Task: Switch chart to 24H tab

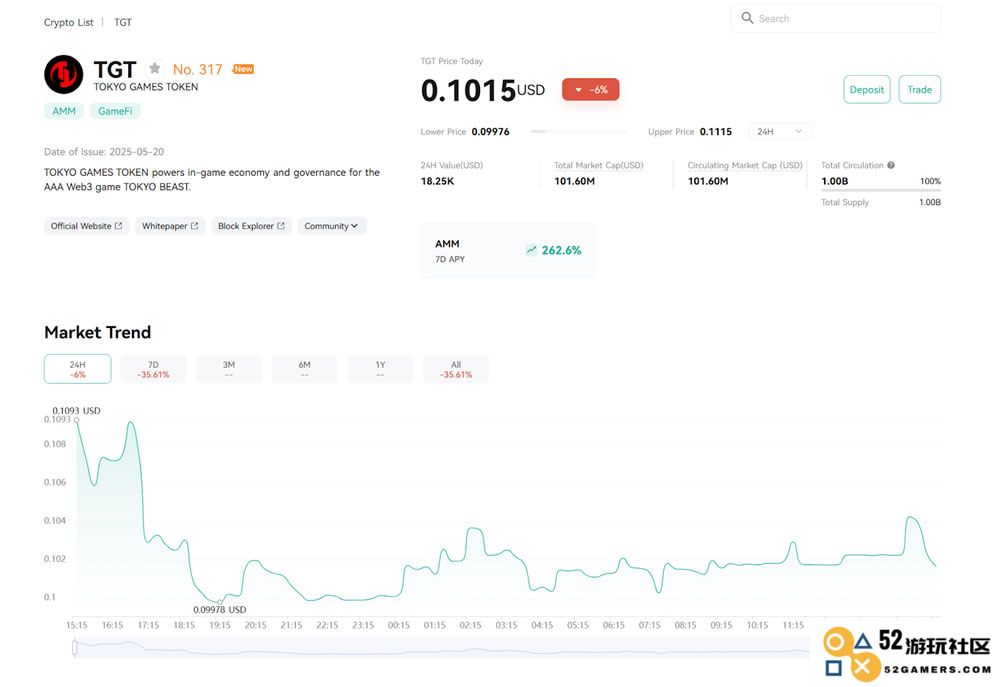Action: point(77,369)
